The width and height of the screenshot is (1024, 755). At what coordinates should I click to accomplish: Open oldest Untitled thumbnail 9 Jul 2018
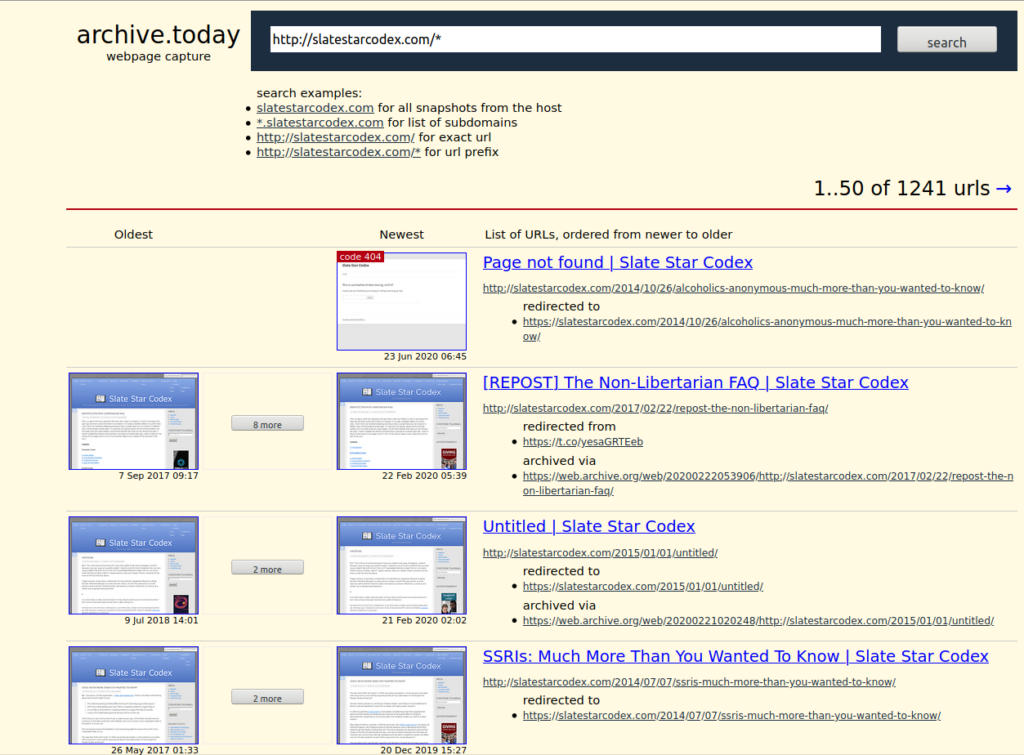[x=133, y=566]
